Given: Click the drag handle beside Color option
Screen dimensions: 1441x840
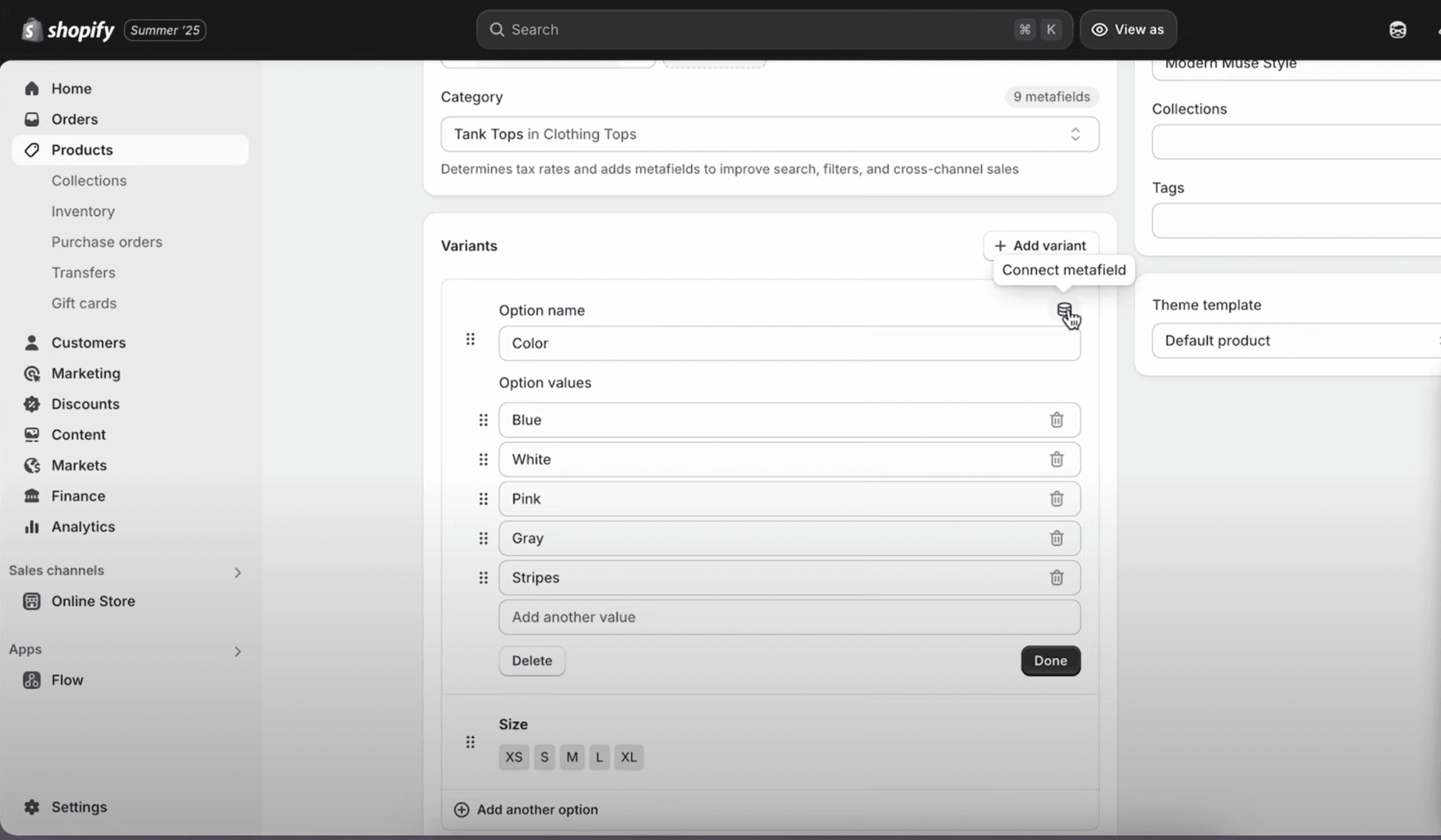Looking at the screenshot, I should click(x=470, y=339).
